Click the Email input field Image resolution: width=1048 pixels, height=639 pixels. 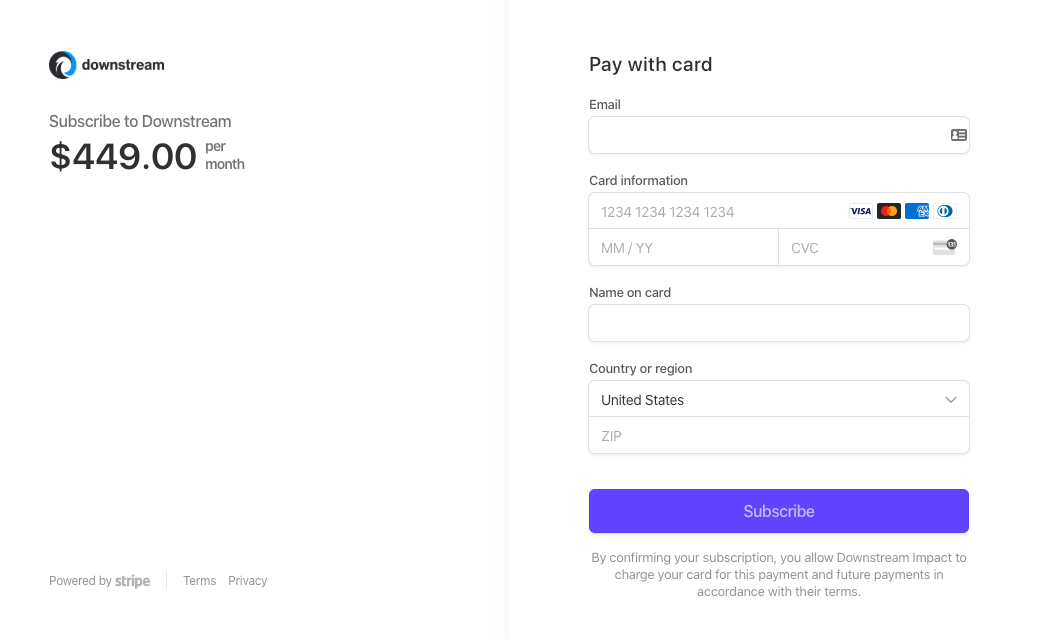(770, 134)
